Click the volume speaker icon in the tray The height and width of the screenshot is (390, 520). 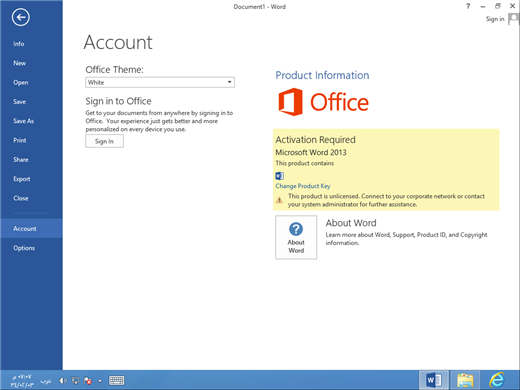pos(63,380)
